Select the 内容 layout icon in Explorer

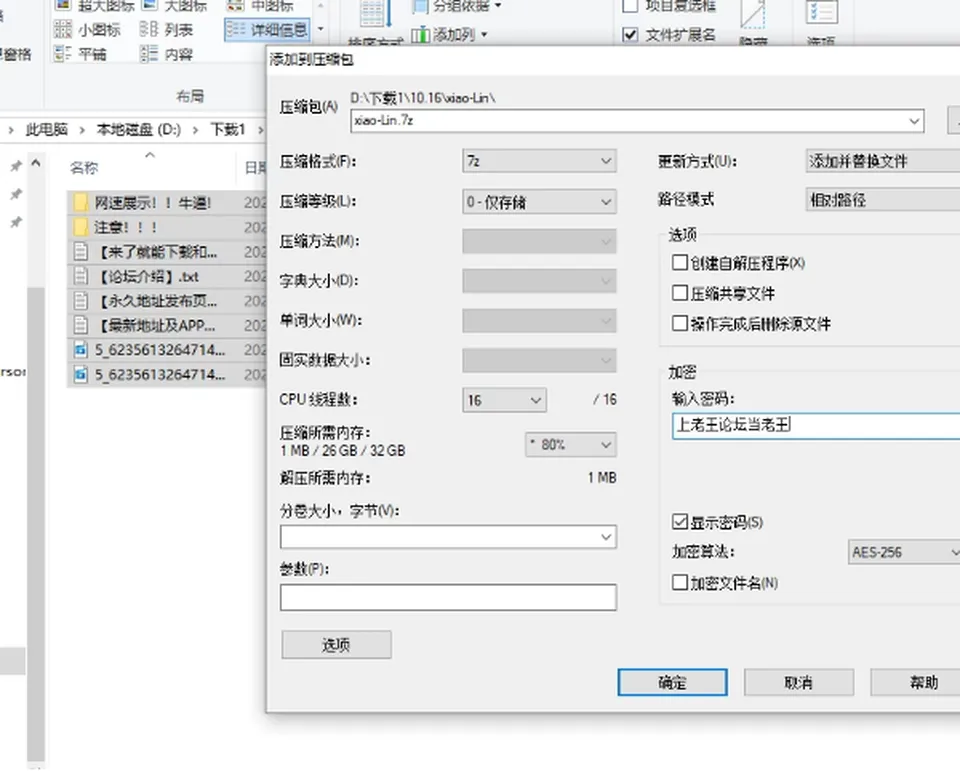tap(149, 54)
